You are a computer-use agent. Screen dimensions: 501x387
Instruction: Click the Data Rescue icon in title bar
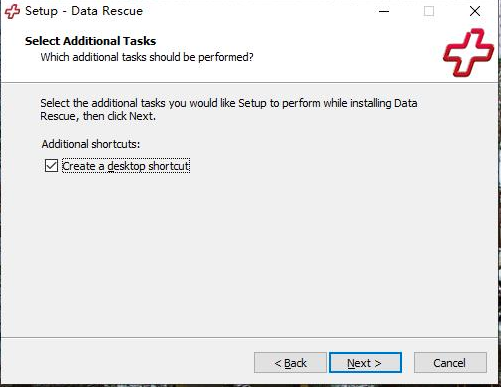[12, 11]
